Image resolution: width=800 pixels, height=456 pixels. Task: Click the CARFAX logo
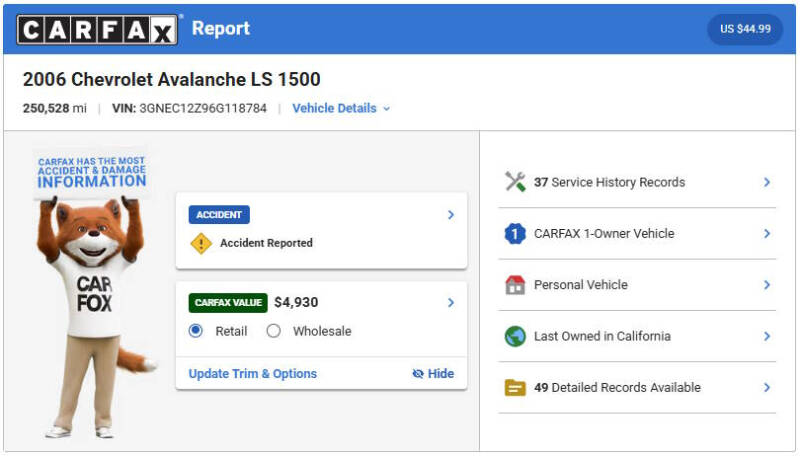click(x=97, y=30)
